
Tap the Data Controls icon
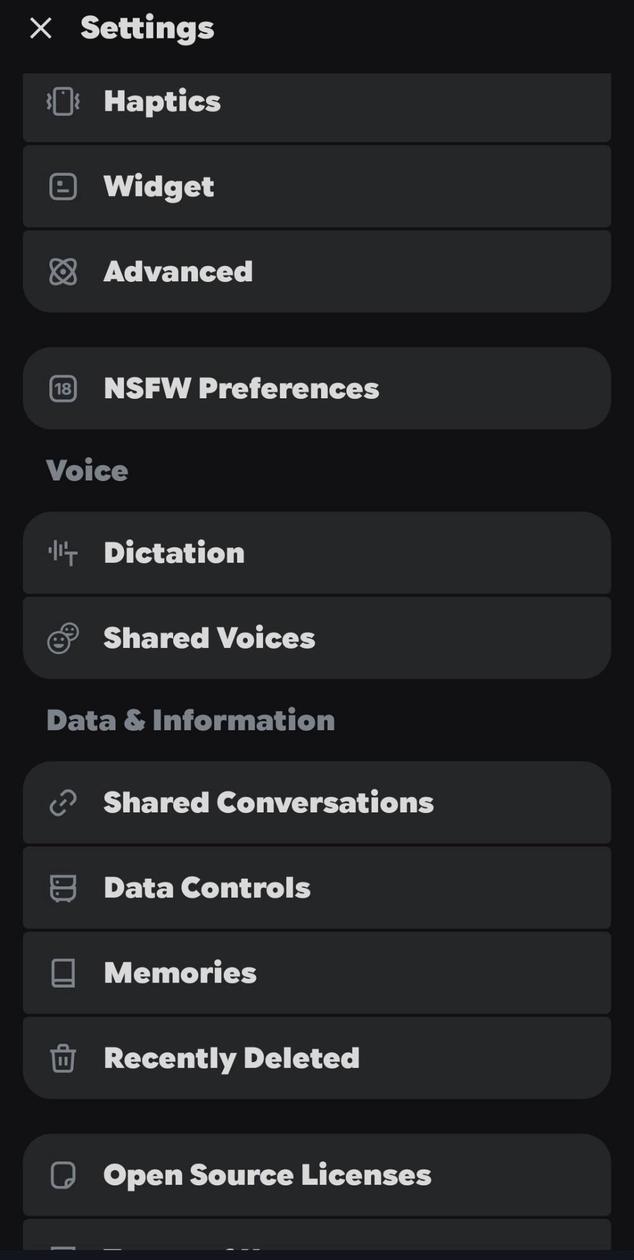(x=63, y=888)
